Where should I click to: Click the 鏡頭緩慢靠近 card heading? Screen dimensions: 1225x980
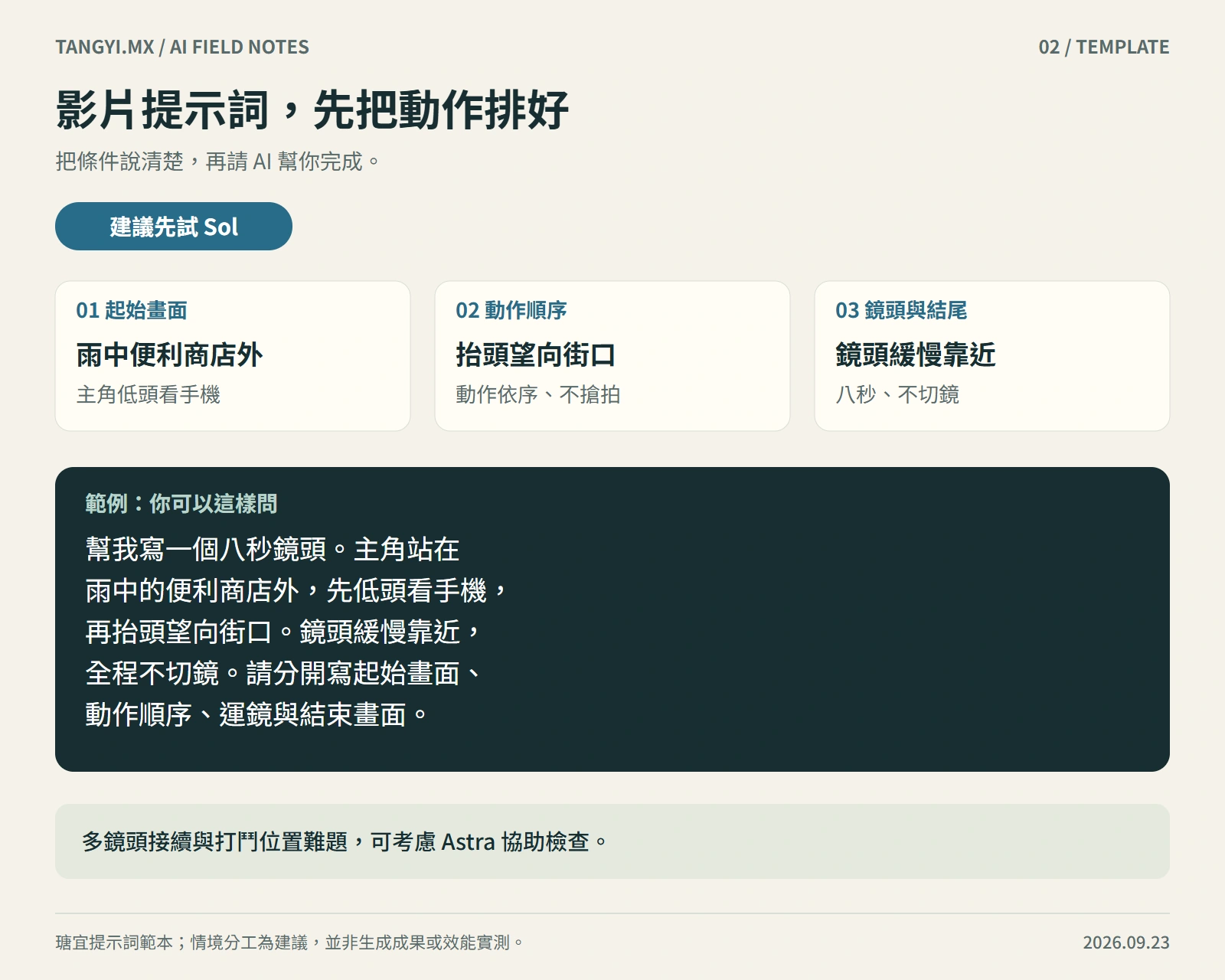[916, 354]
